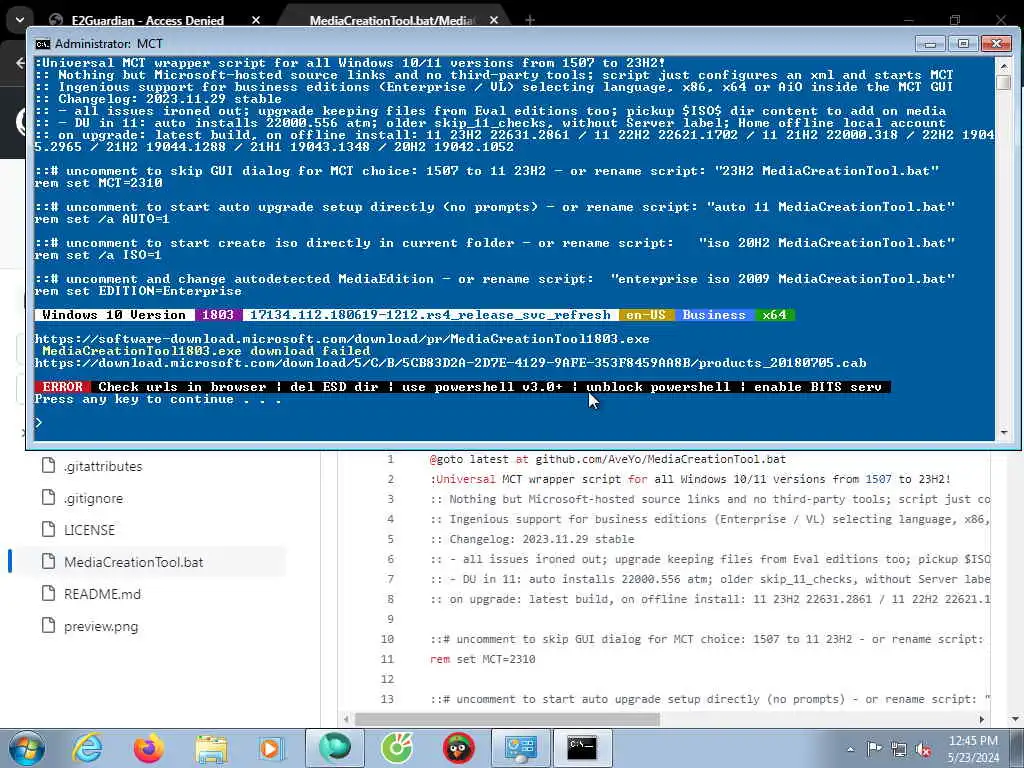The image size is (1024, 768).
Task: Click the Business label in console
Action: (x=714, y=315)
